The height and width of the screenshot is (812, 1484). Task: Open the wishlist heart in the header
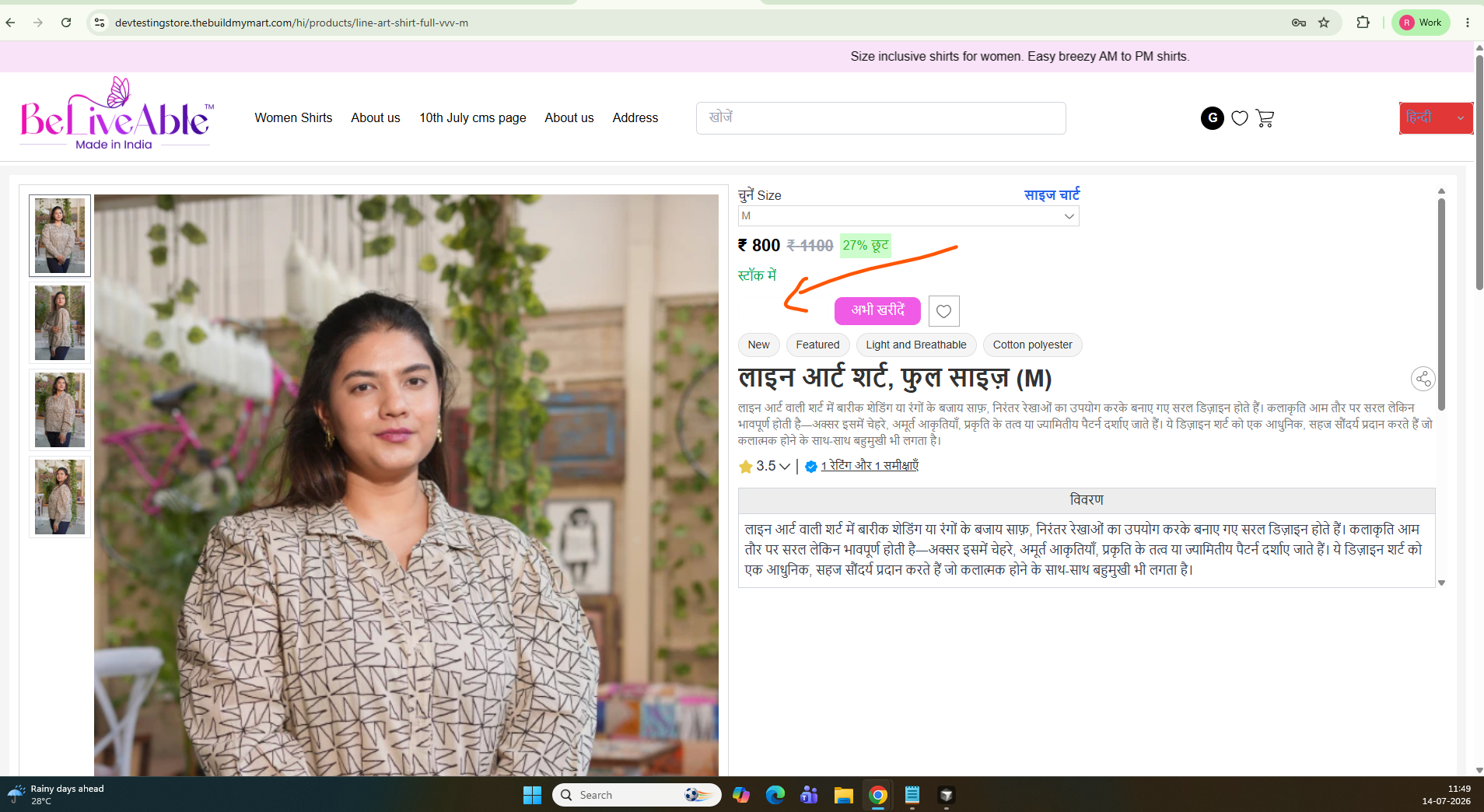[x=1240, y=118]
